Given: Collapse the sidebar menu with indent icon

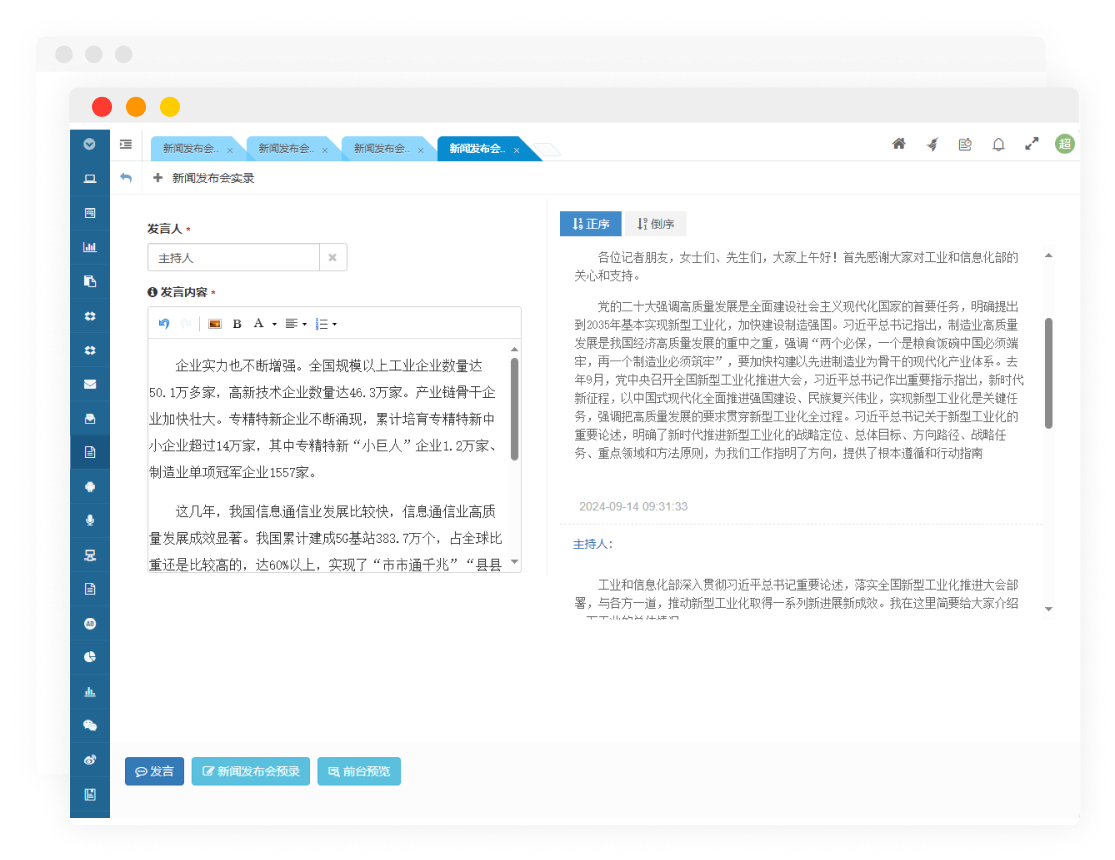Looking at the screenshot, I should coord(126,144).
